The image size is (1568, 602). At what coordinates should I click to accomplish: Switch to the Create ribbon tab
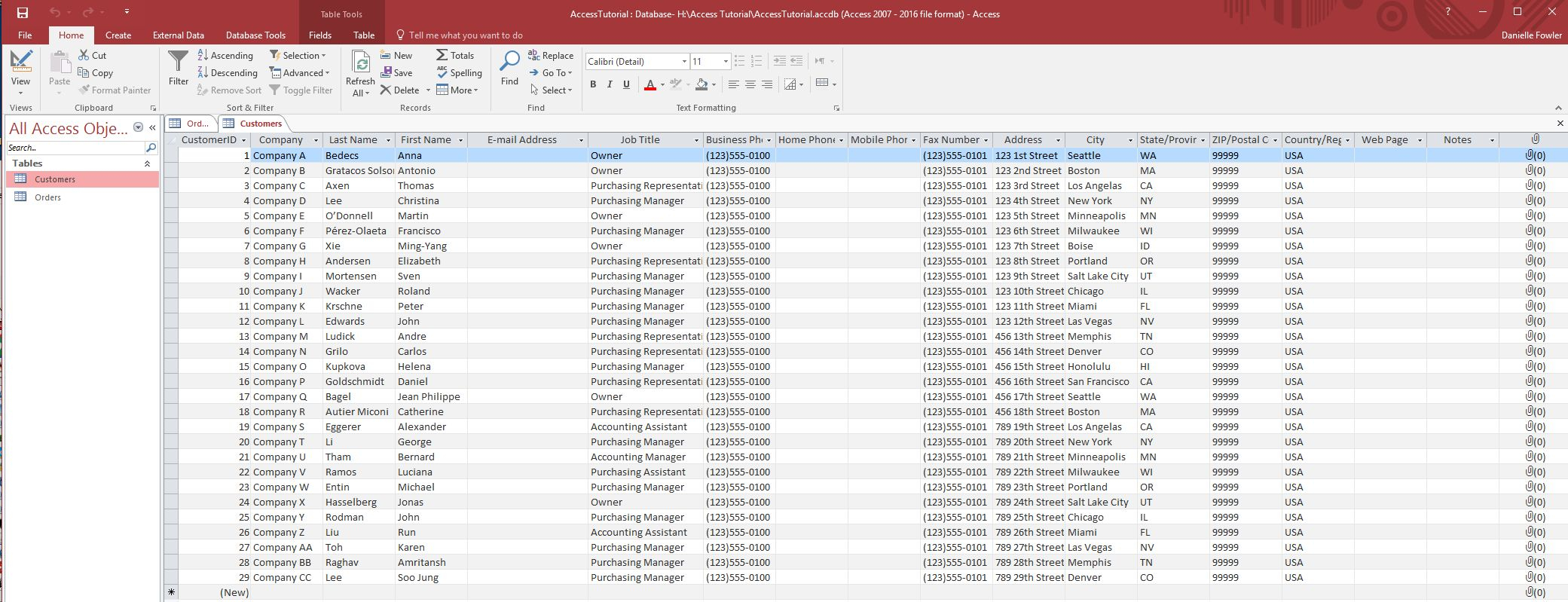[118, 35]
